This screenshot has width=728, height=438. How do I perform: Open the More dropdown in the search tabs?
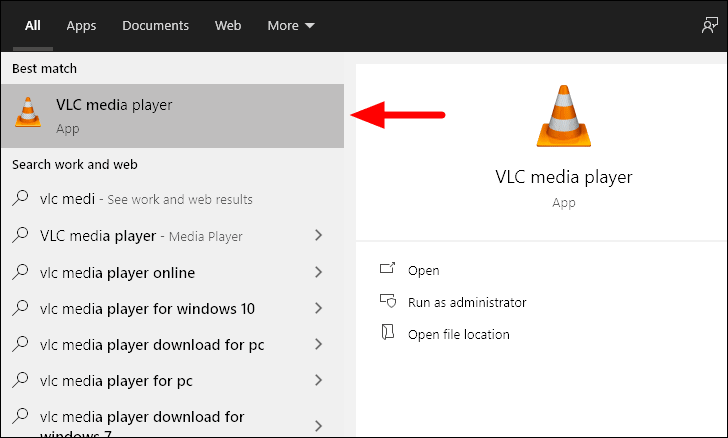[x=291, y=26]
